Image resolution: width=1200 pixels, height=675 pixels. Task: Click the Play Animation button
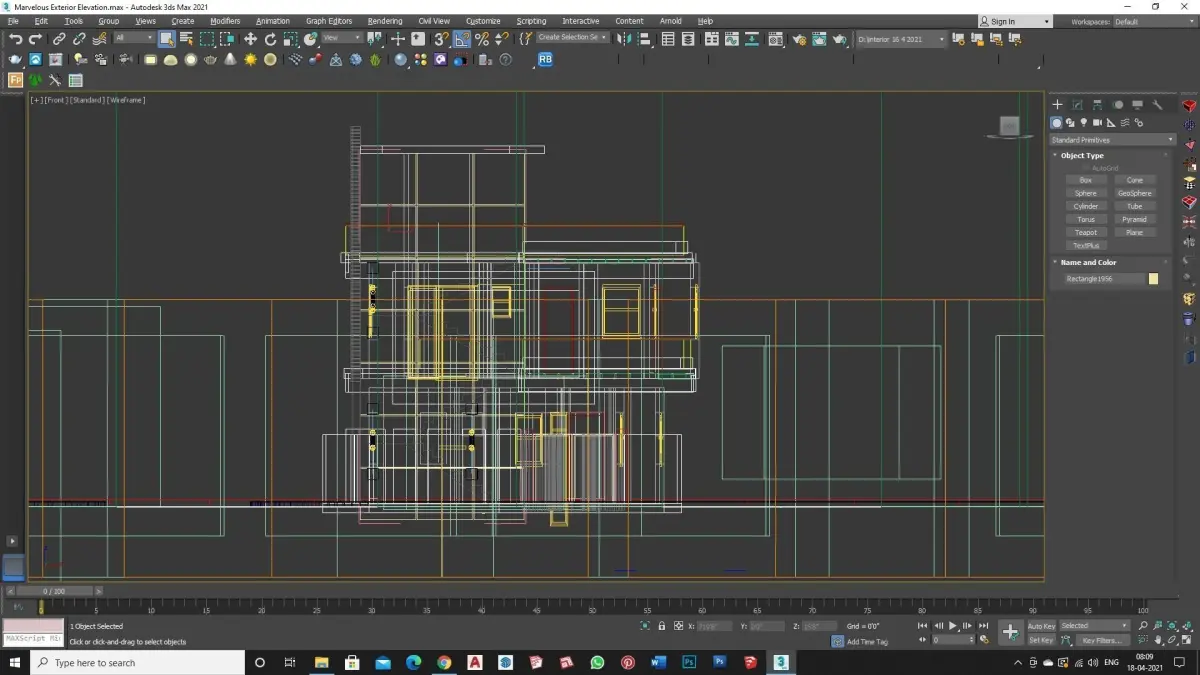click(952, 626)
